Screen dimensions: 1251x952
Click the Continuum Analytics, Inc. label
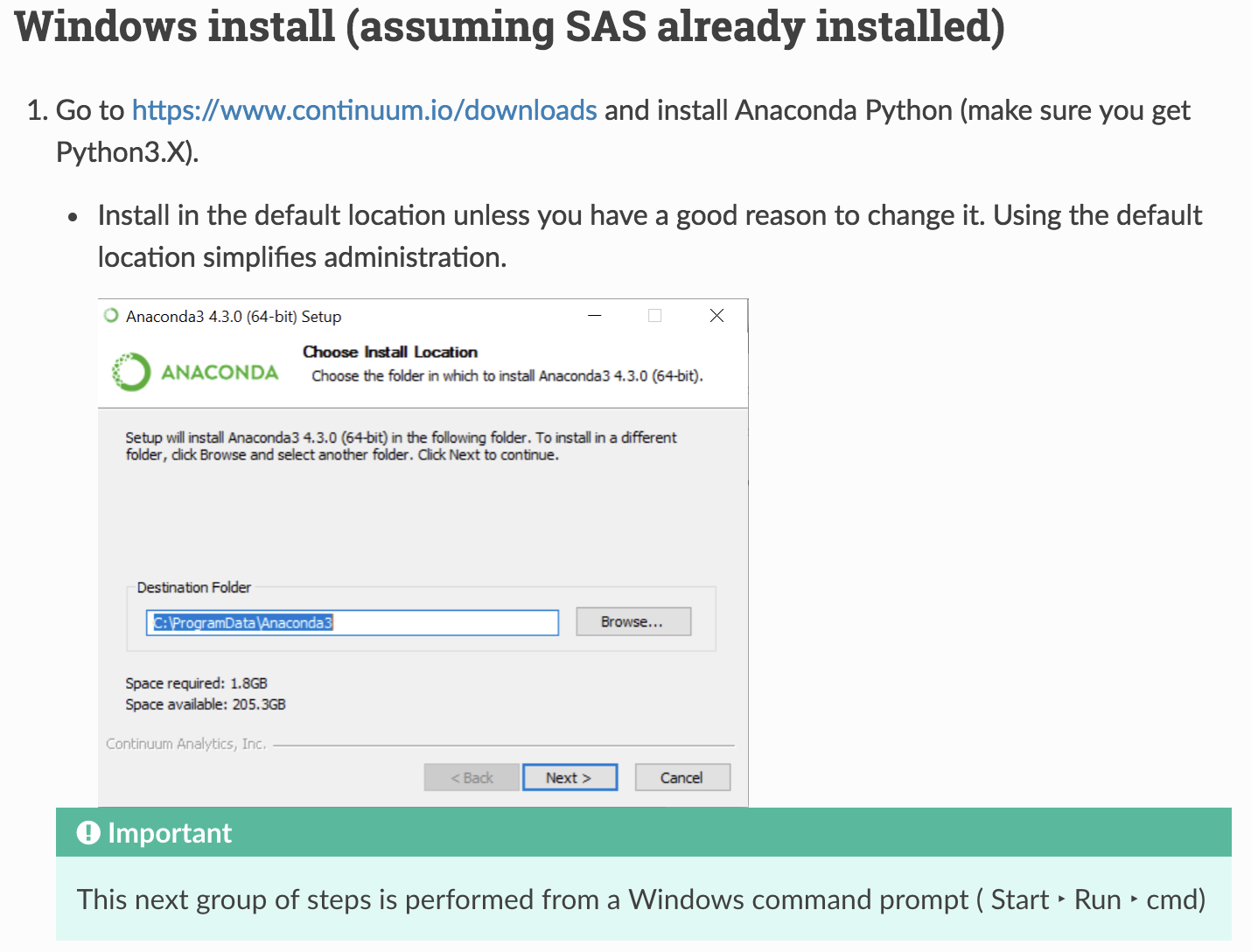(x=185, y=744)
